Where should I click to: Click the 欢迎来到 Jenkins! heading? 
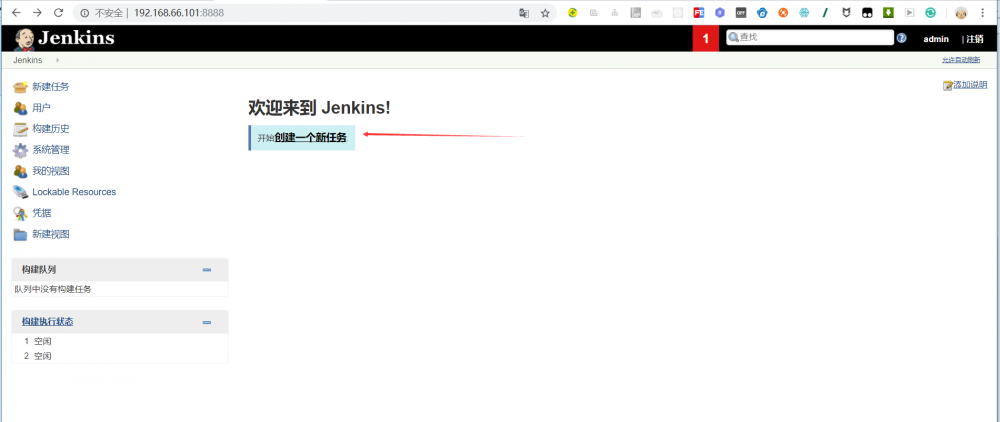(x=319, y=108)
